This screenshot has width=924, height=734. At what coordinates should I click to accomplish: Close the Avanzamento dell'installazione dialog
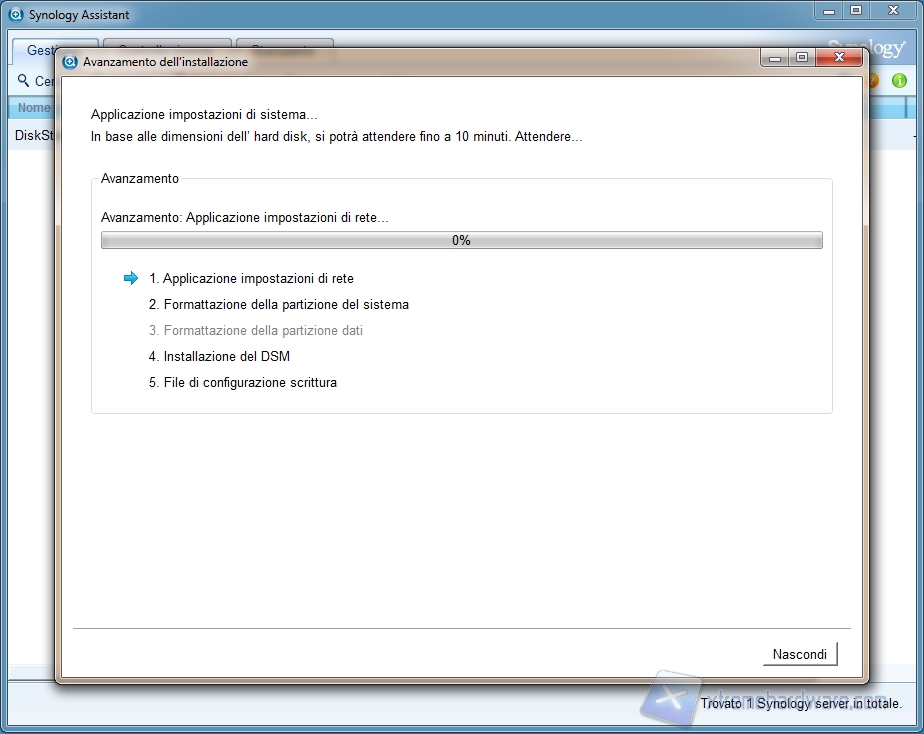pos(838,58)
